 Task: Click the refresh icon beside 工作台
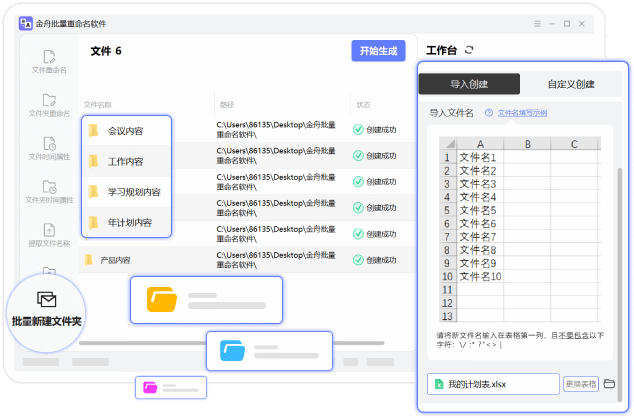470,50
